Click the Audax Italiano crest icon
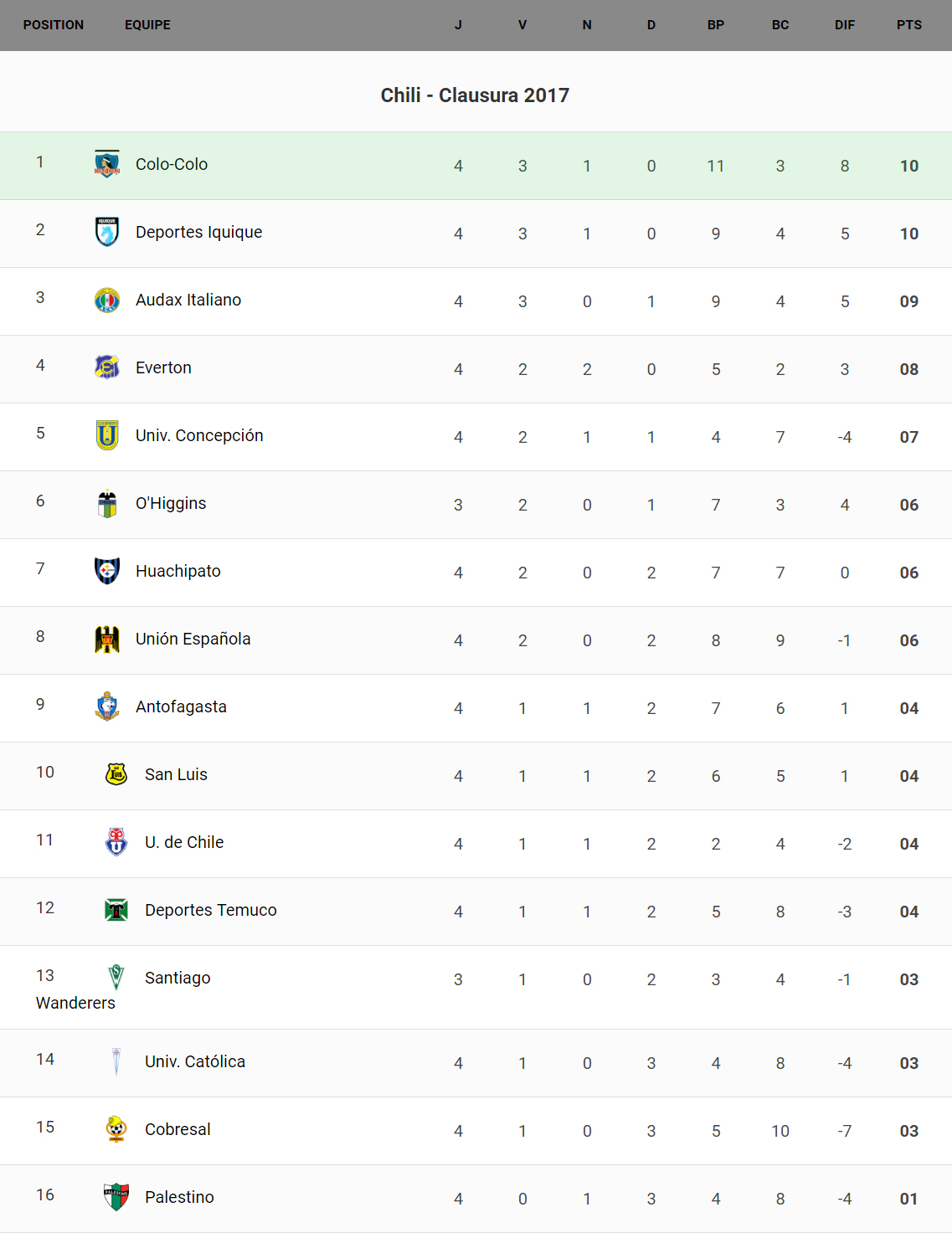This screenshot has height=1233, width=952. click(107, 300)
